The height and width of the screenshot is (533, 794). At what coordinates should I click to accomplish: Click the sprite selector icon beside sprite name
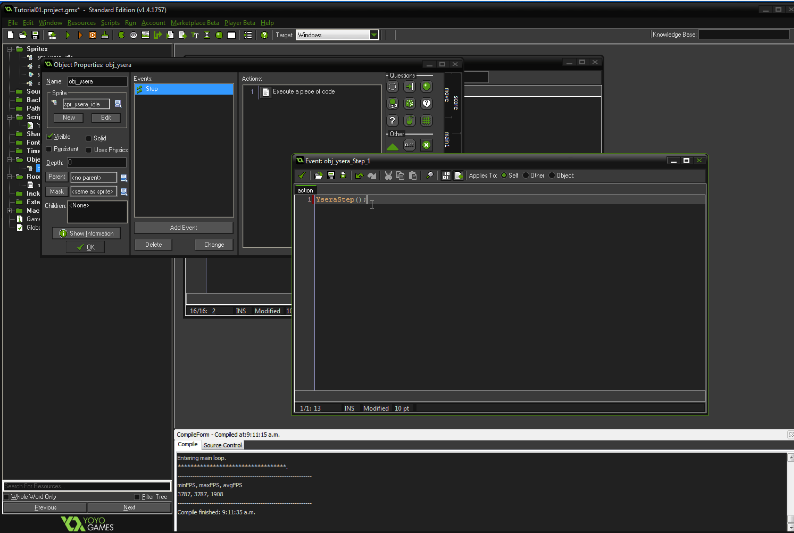pyautogui.click(x=118, y=103)
